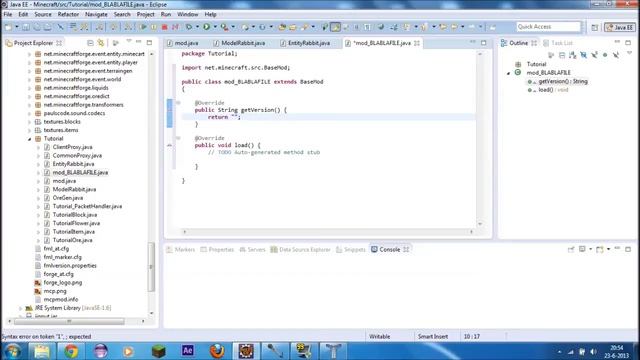The image size is (640, 360).
Task: Click Display Selected Console icon
Action: 582,249
